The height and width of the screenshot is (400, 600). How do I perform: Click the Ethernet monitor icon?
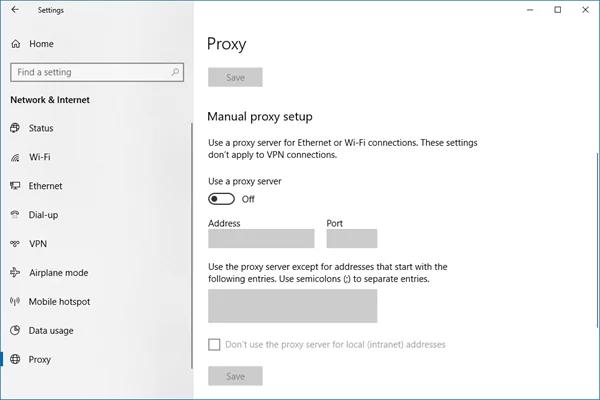[x=15, y=186]
